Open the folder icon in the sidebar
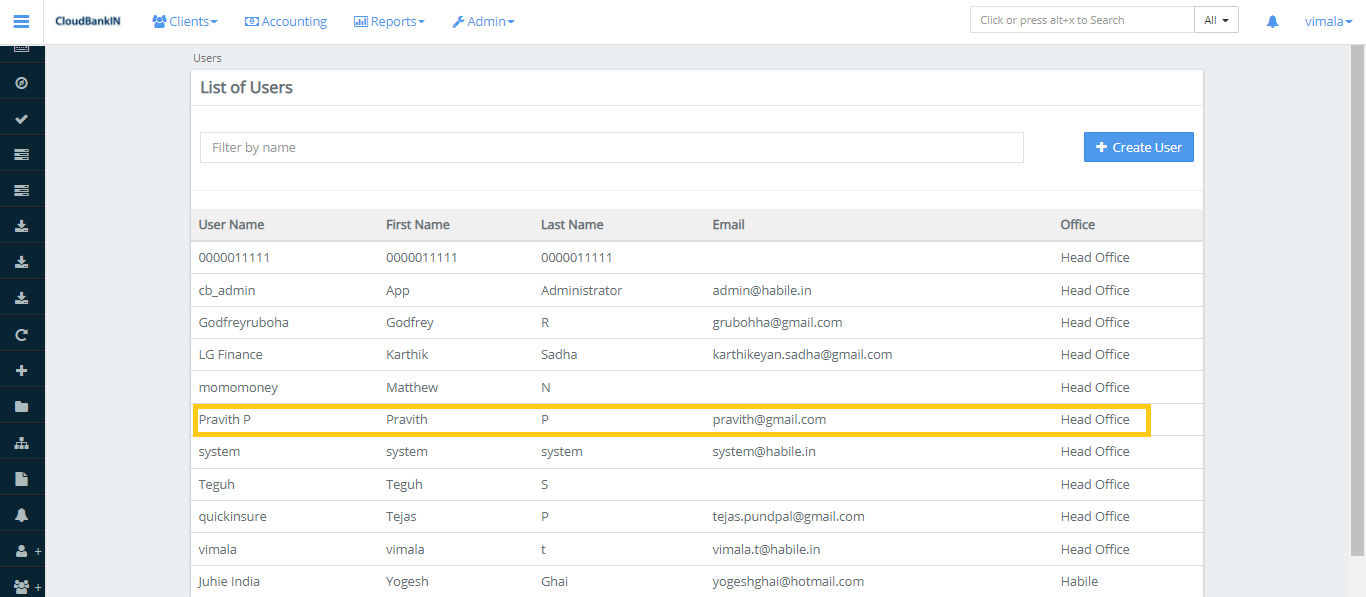Screen dimensions: 1366x597 (21, 405)
